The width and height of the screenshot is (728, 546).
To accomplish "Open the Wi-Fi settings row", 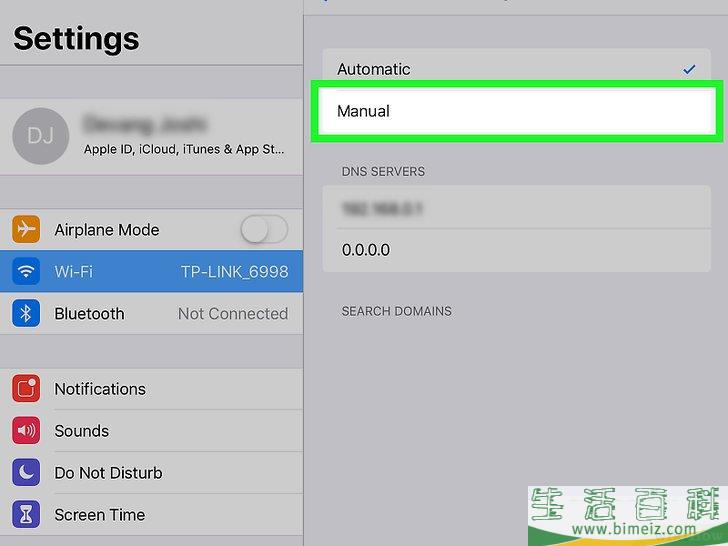I will point(151,271).
